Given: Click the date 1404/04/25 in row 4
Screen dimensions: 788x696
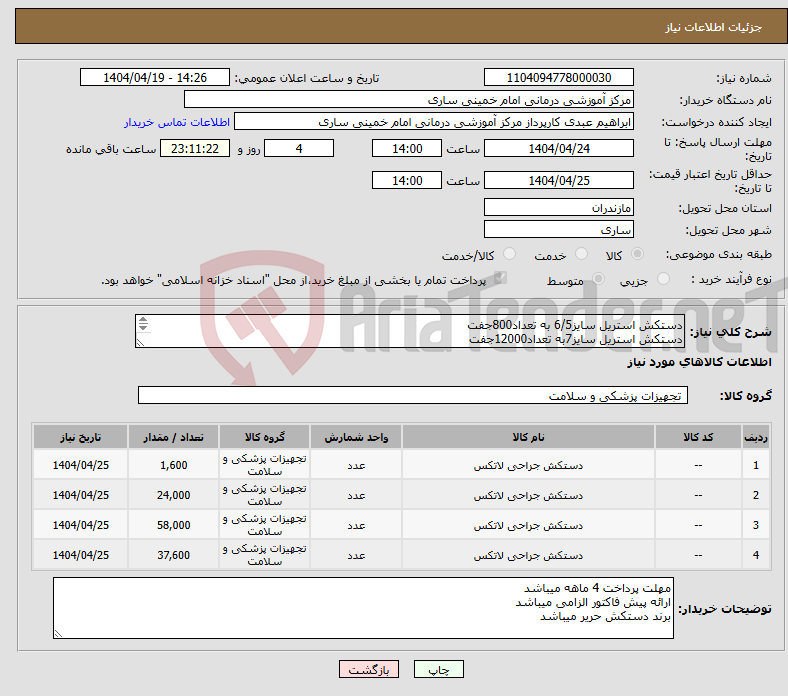Looking at the screenshot, I should 80,555.
